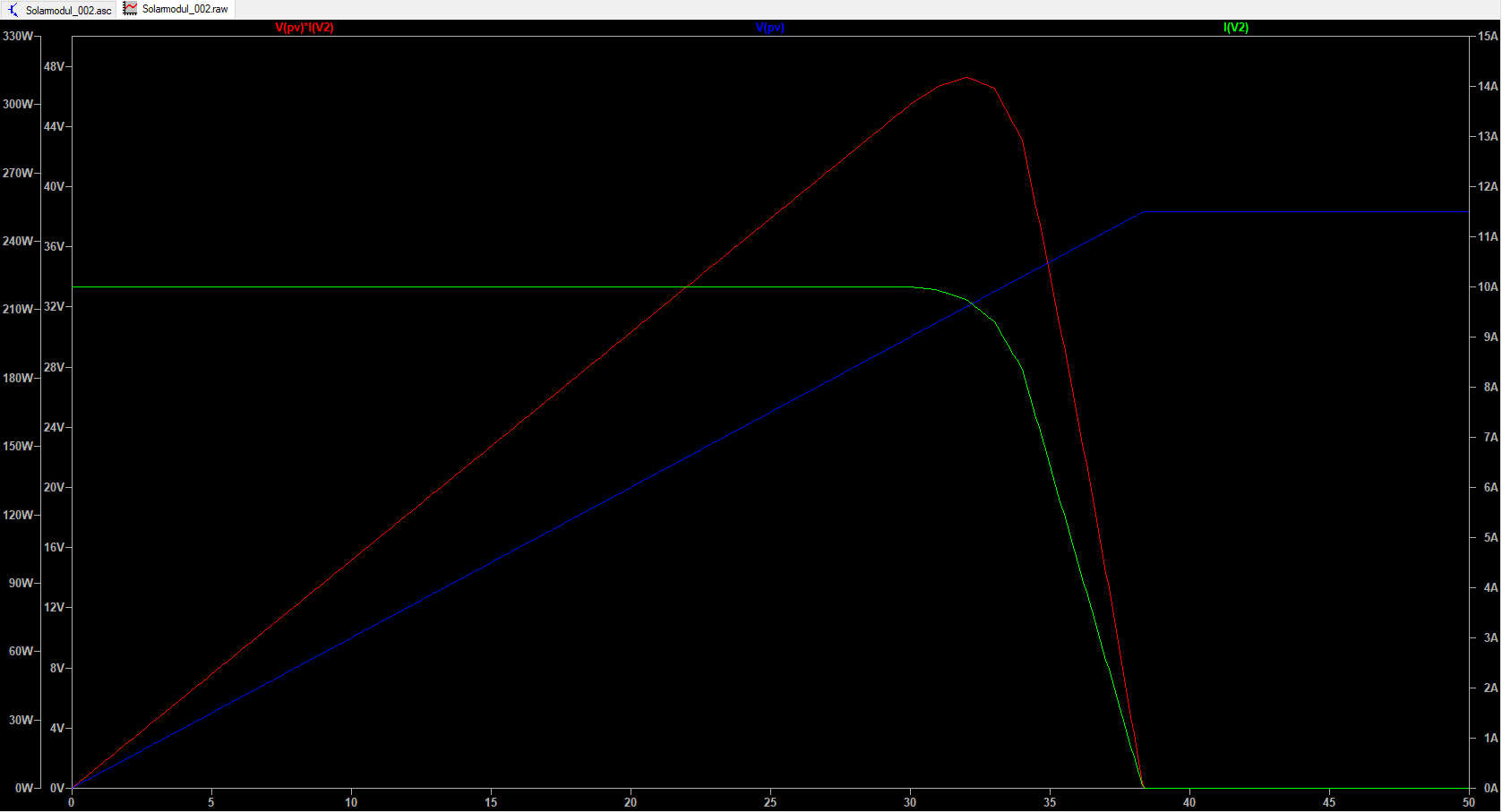Click the 5A label on the current axis
Image resolution: width=1502 pixels, height=812 pixels.
(x=1490, y=537)
